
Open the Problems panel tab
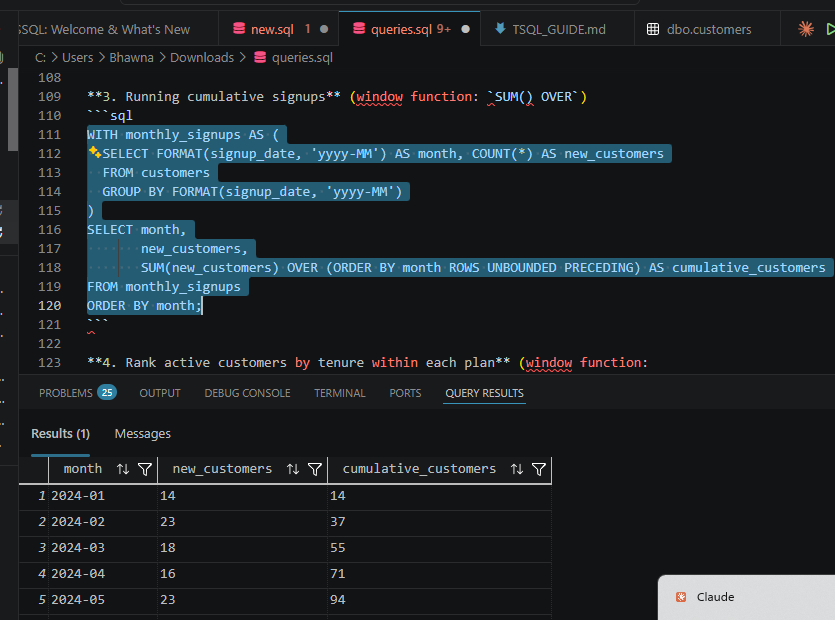click(x=66, y=393)
